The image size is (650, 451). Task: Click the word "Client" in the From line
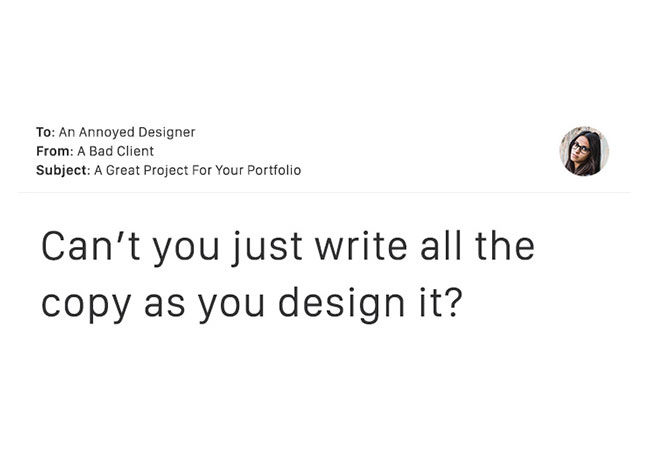[x=135, y=151]
